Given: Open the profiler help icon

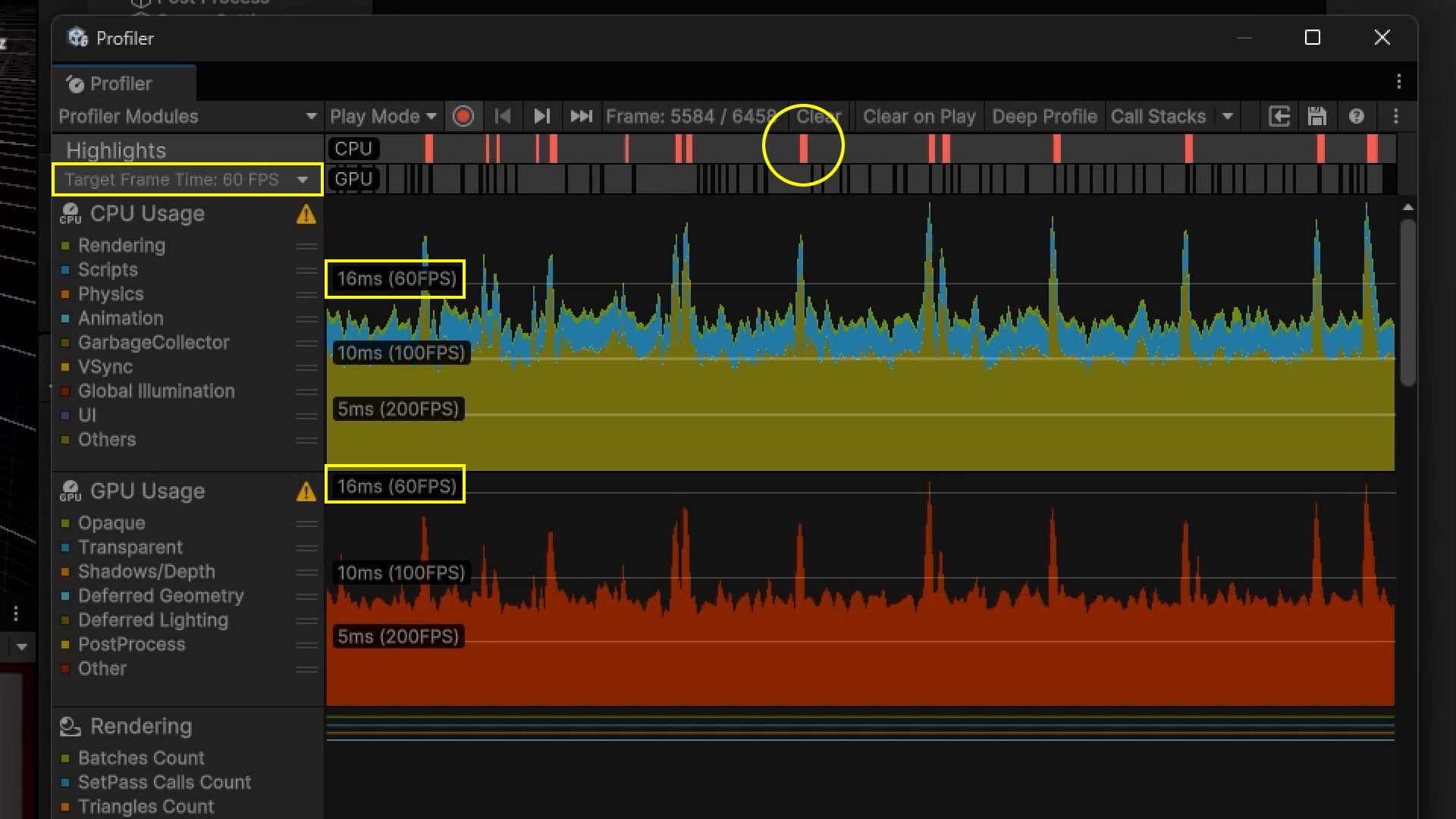Looking at the screenshot, I should 1357,117.
